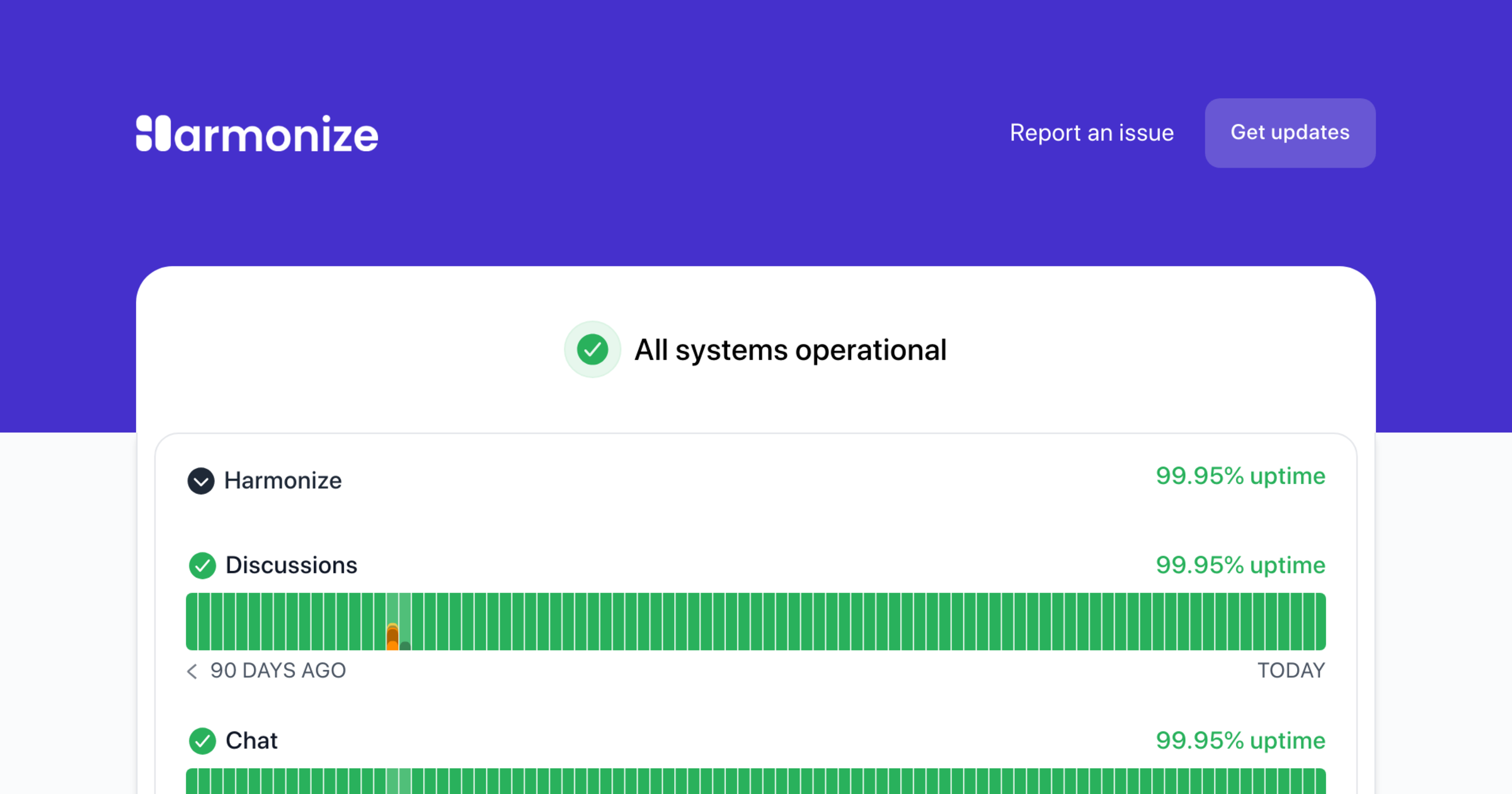Click the orange incident bar in Discussions uptime chart
Image resolution: width=1512 pixels, height=794 pixels.
[x=392, y=636]
